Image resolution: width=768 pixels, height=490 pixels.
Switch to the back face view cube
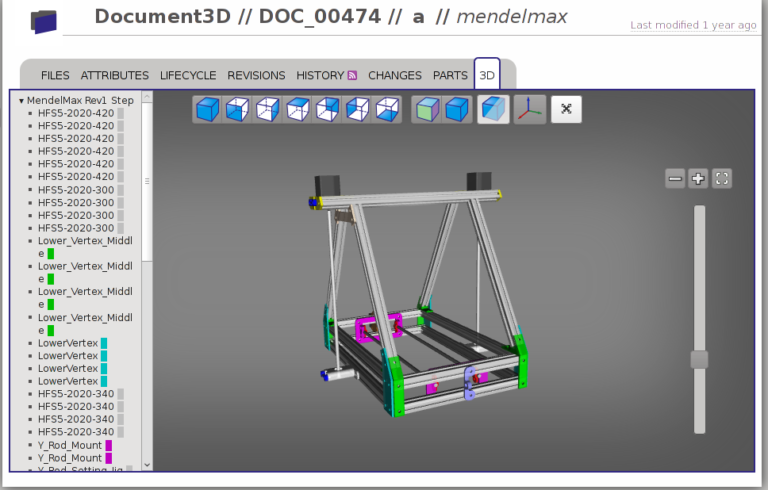[327, 109]
